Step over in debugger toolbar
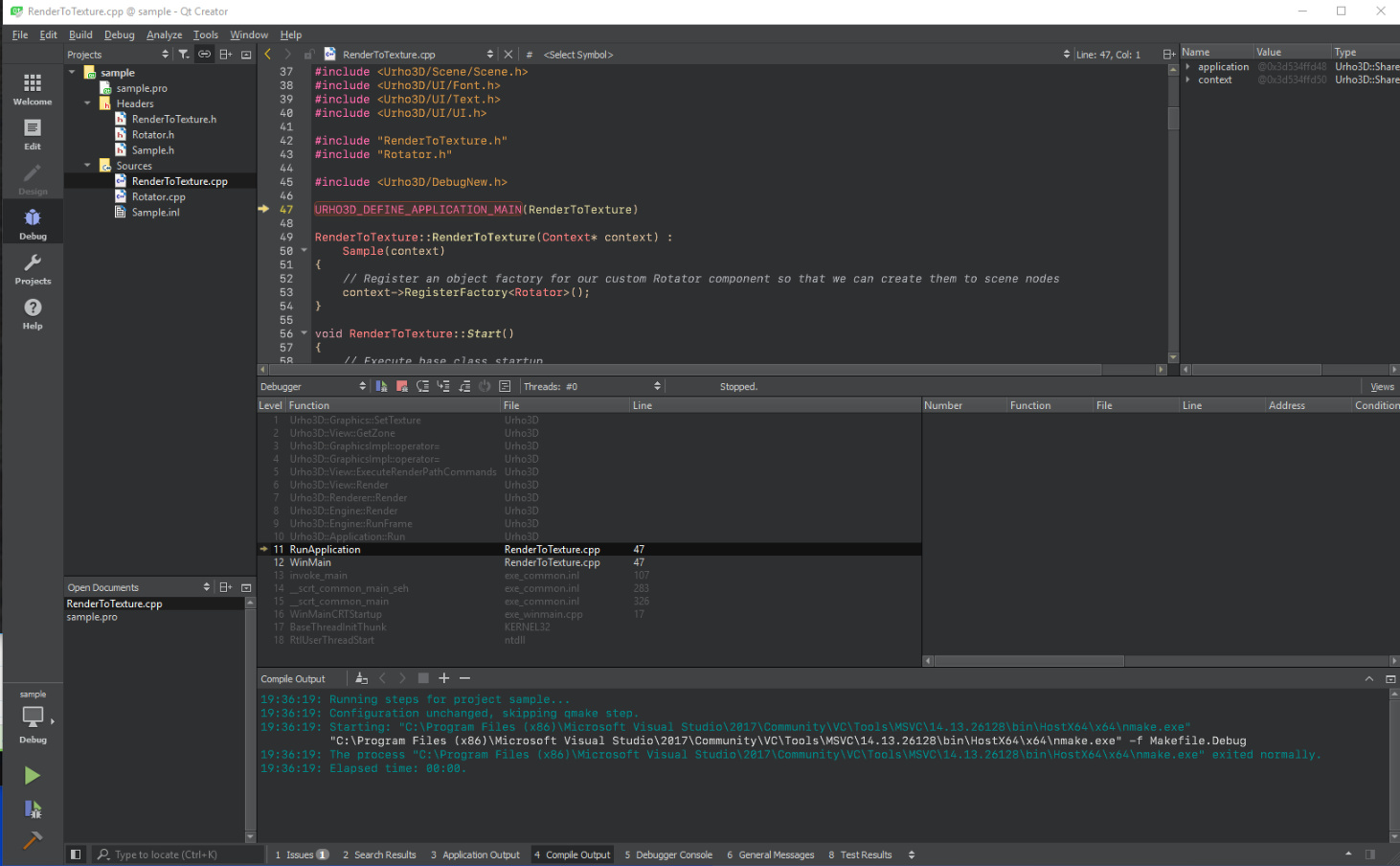The width and height of the screenshot is (1400, 866). 422,386
